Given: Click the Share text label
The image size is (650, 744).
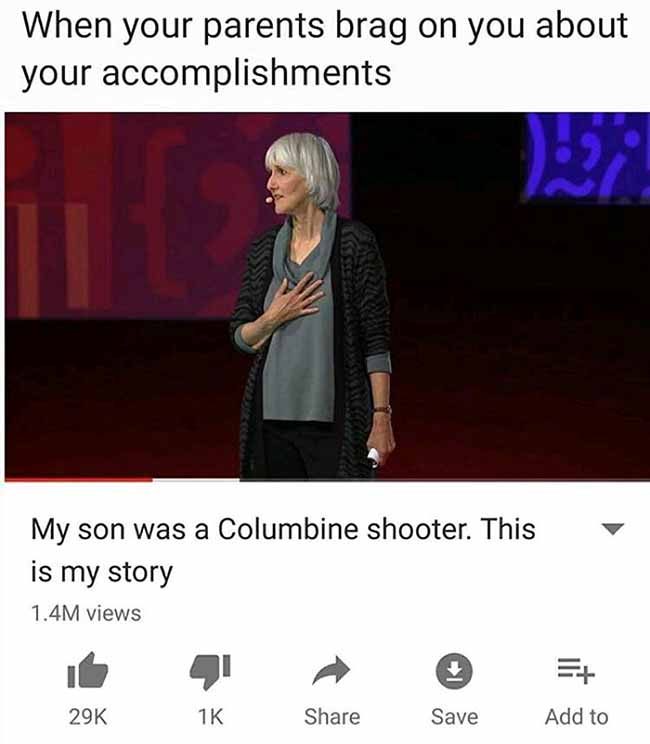Looking at the screenshot, I should [x=332, y=716].
